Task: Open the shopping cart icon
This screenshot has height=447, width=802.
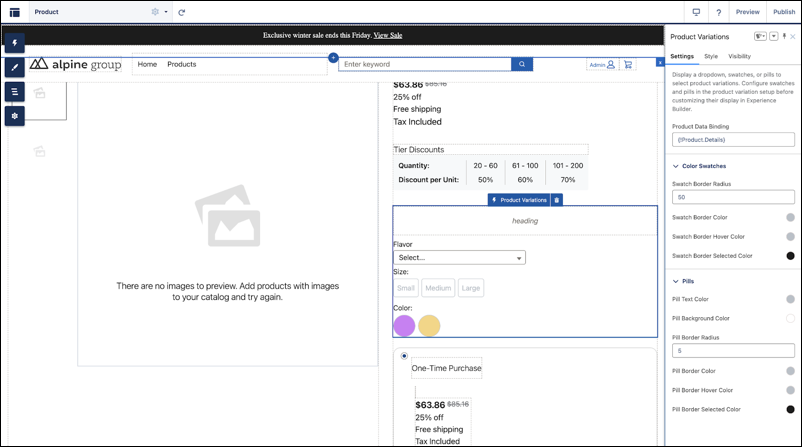Action: (x=628, y=64)
